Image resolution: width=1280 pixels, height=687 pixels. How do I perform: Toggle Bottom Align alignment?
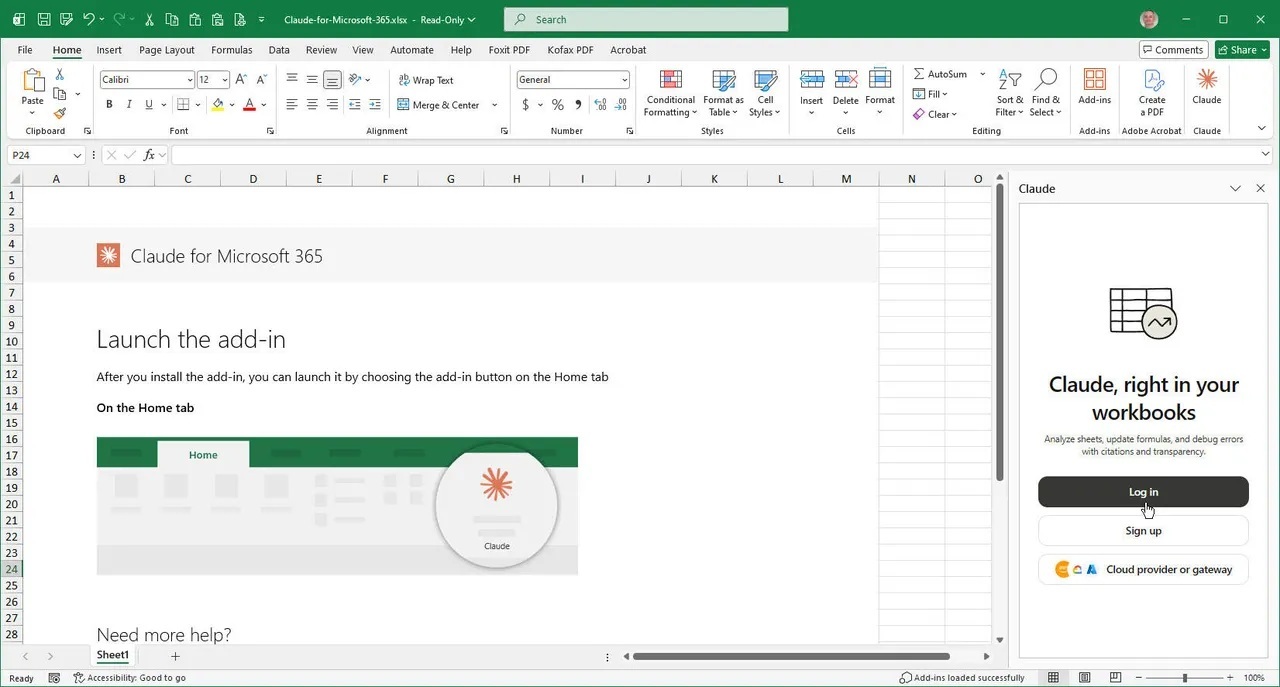coord(332,80)
